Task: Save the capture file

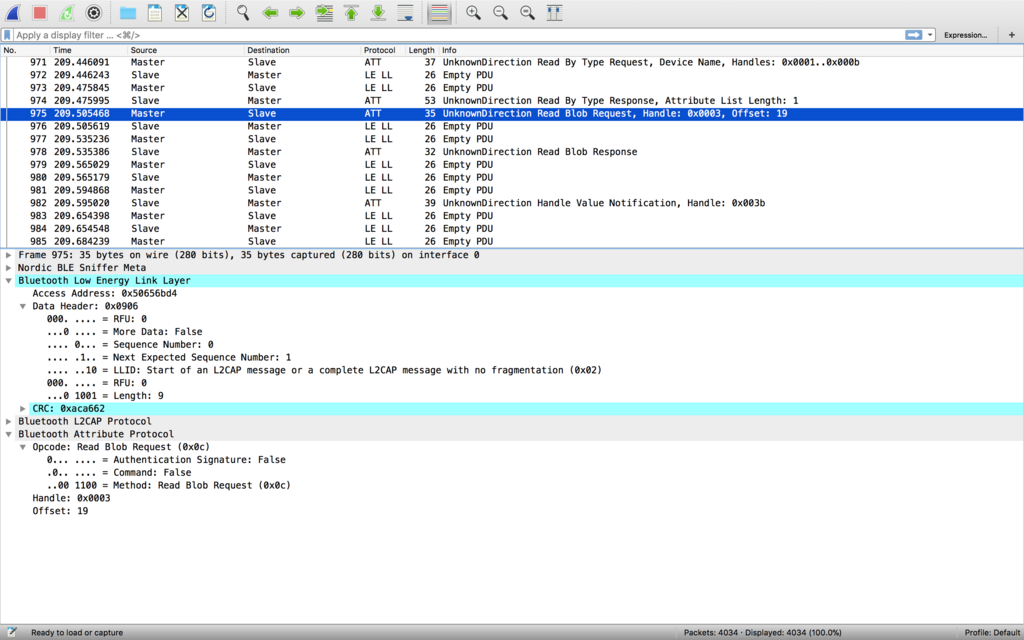Action: pos(155,12)
